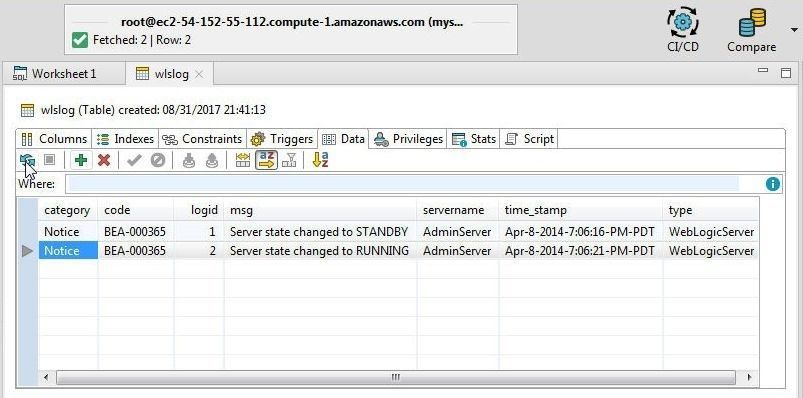803x398 pixels.
Task: Select 'Server state changed to STANDBY' cell
Action: click(320, 232)
